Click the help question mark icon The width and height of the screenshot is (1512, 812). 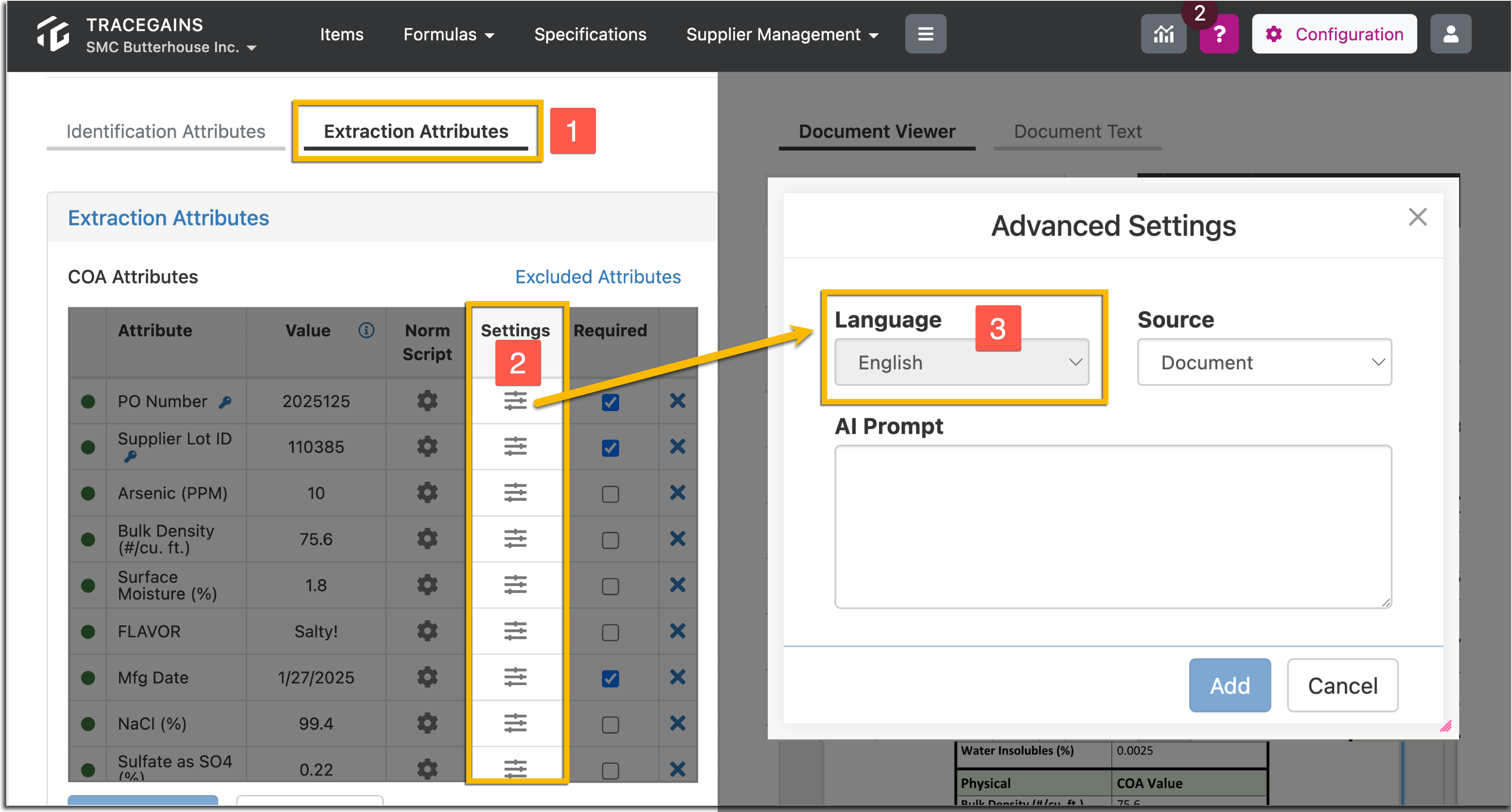[x=1219, y=33]
